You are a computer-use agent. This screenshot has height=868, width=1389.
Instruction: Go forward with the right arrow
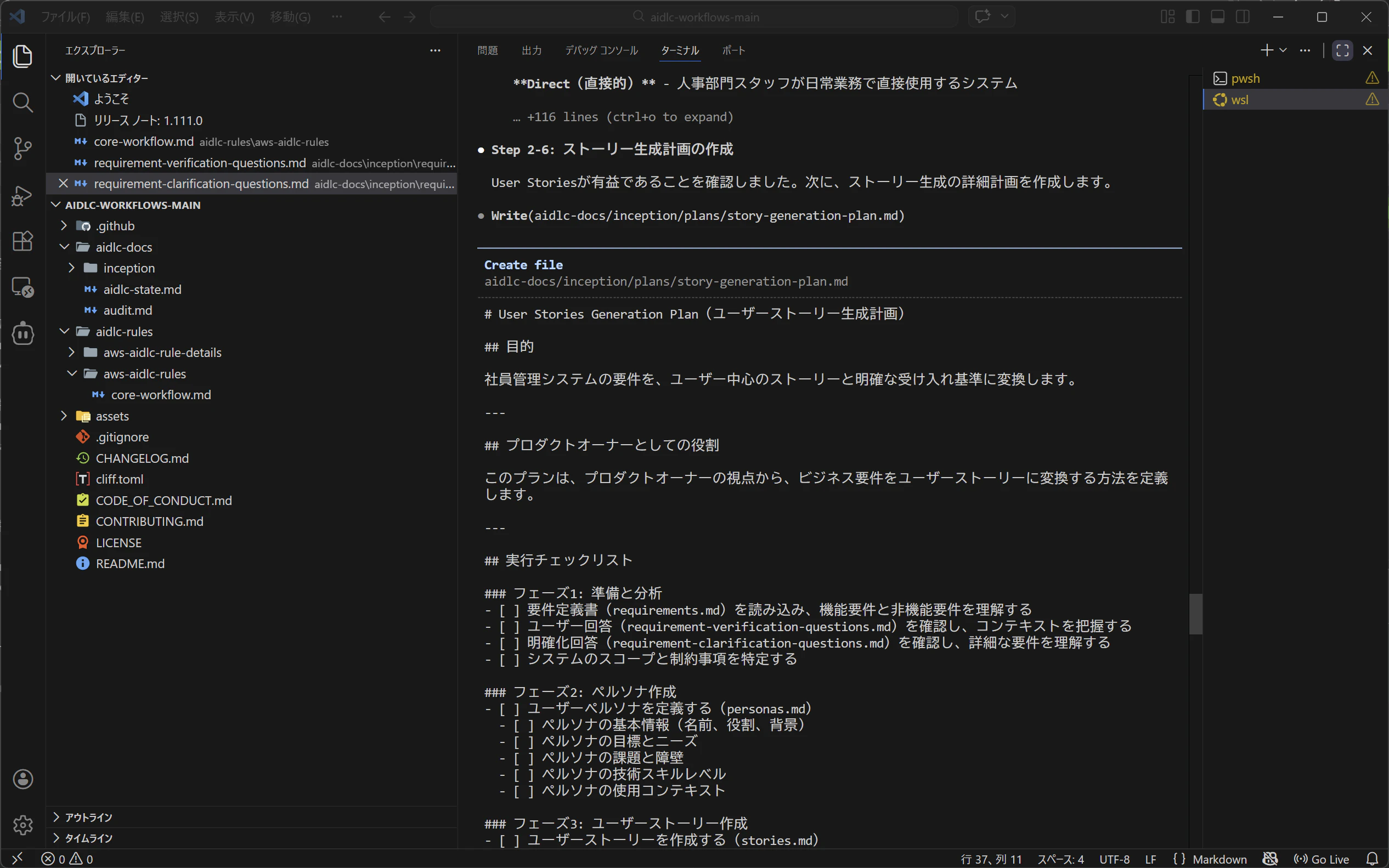pyautogui.click(x=409, y=16)
